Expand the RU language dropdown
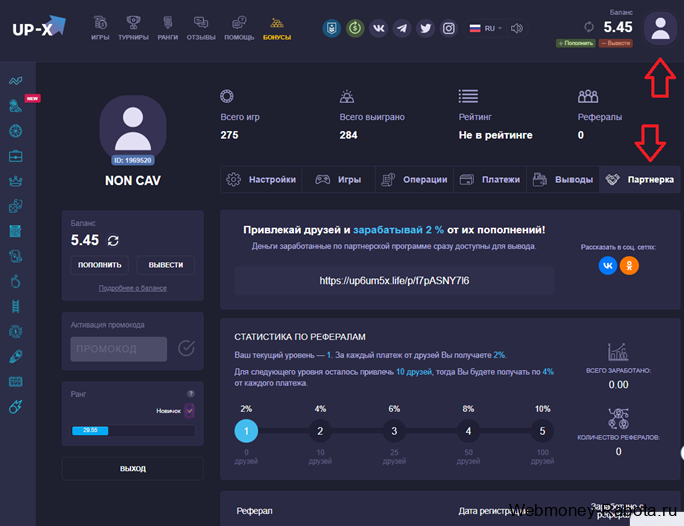684x526 pixels. pyautogui.click(x=486, y=28)
